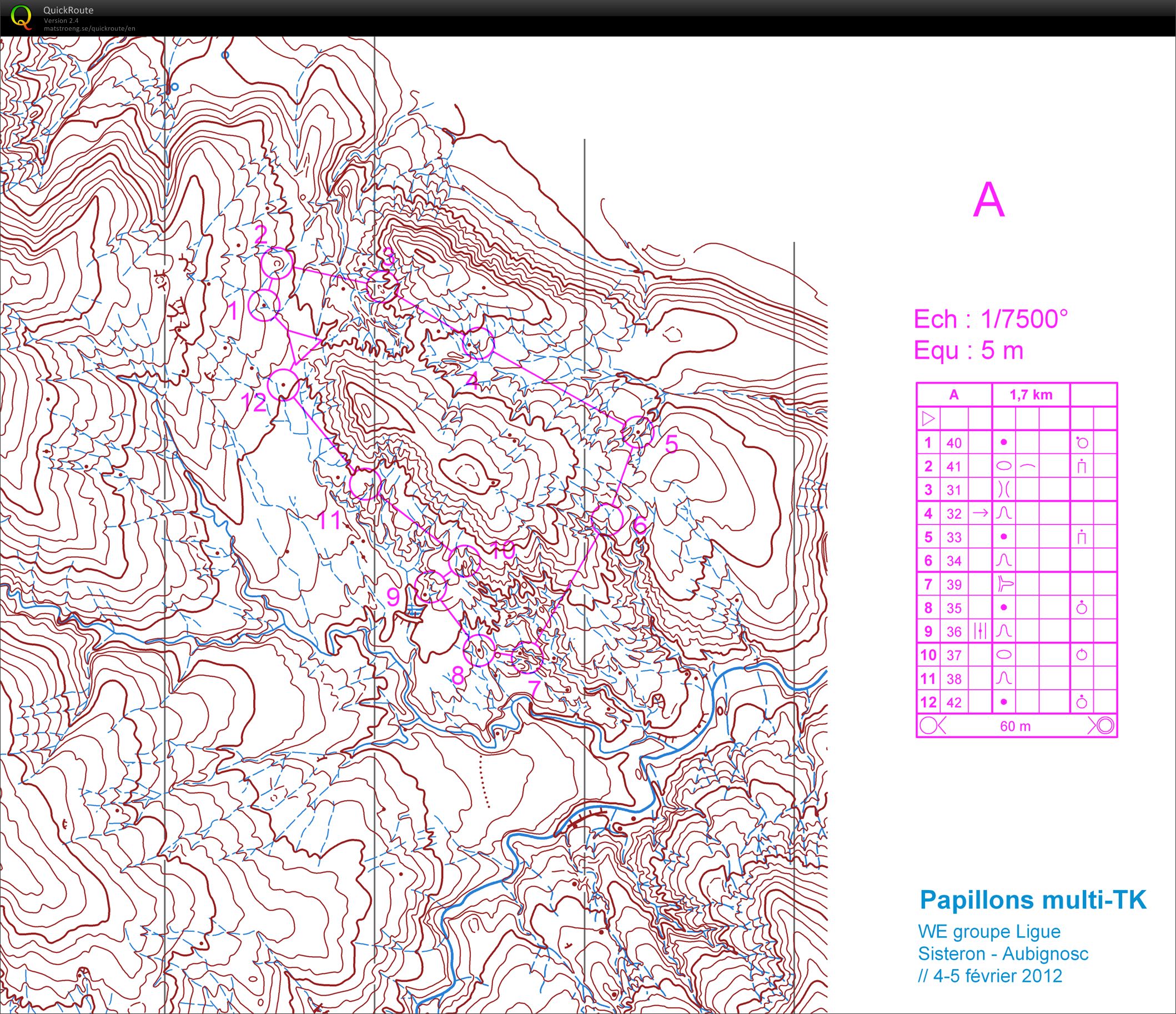1176x1014 pixels.
Task: Select control circle 3 on the map
Action: click(382, 286)
